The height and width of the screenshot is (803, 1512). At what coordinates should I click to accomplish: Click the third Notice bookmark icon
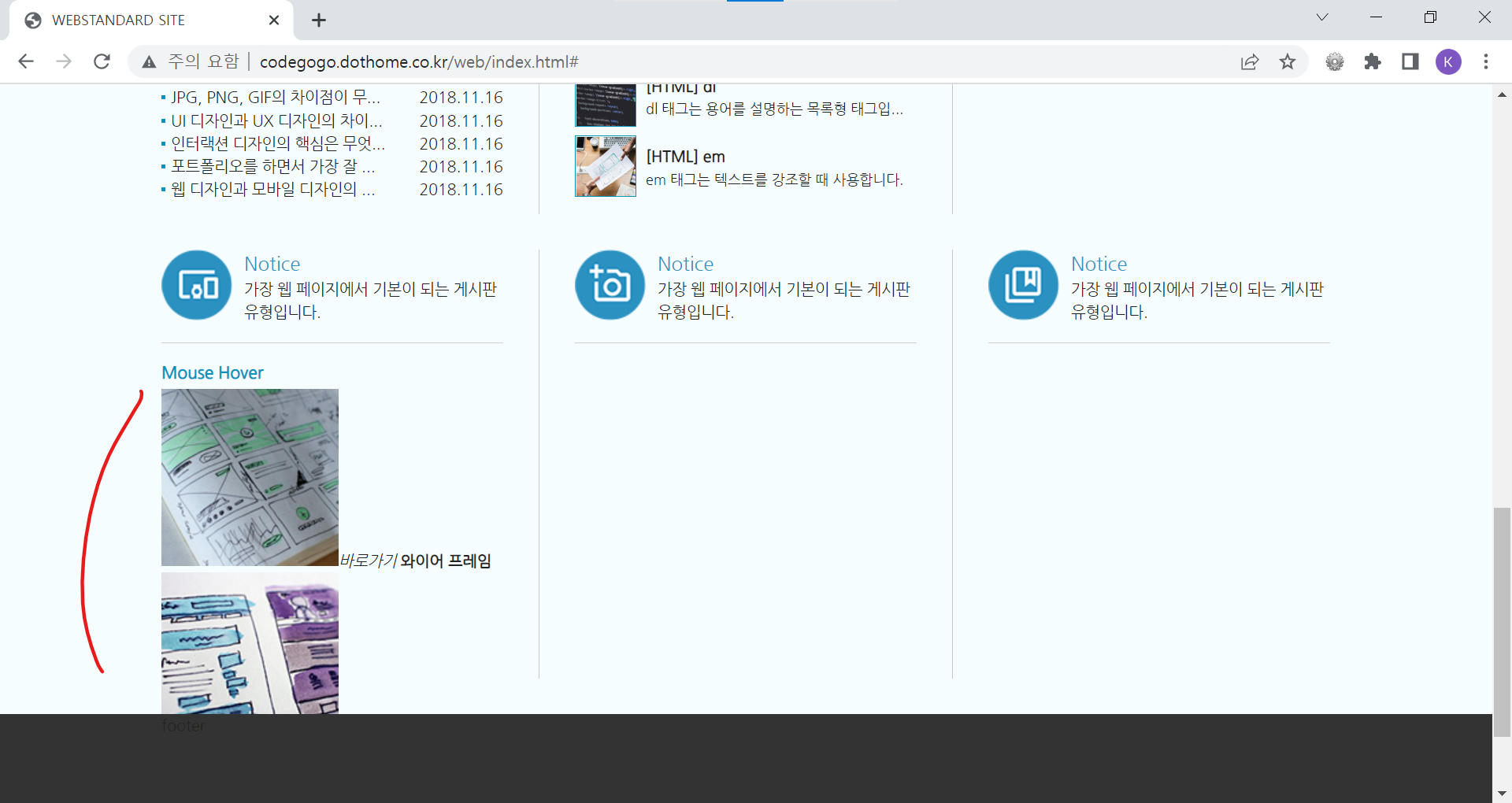[x=1024, y=285]
